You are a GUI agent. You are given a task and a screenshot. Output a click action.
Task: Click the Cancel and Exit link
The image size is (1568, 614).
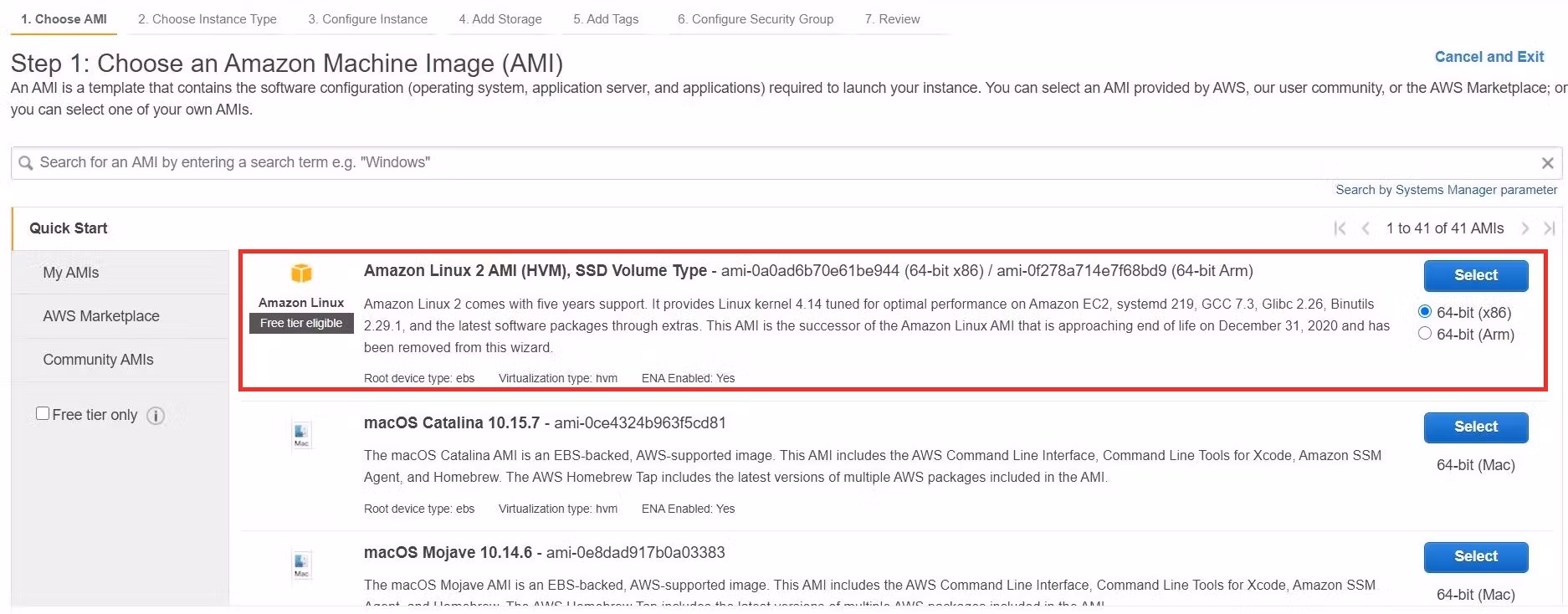(1489, 57)
